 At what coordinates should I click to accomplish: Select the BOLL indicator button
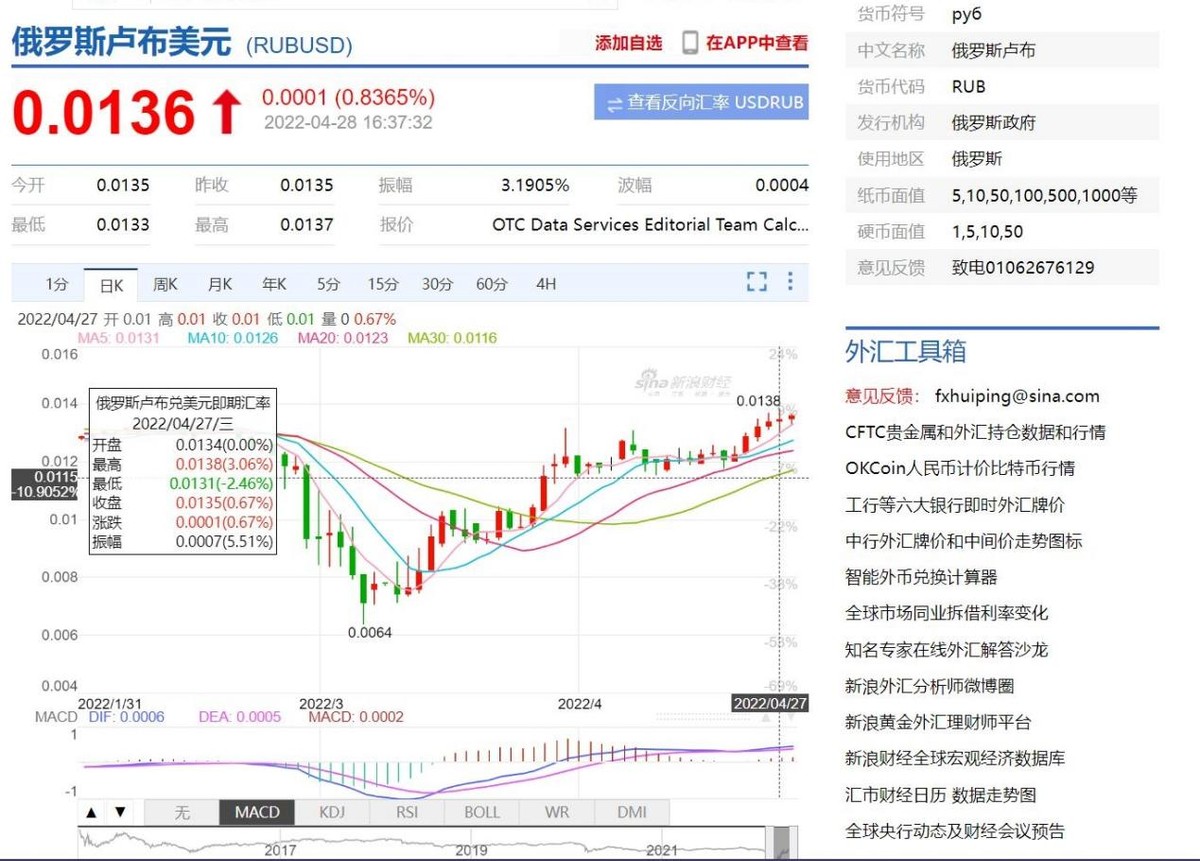tap(482, 812)
